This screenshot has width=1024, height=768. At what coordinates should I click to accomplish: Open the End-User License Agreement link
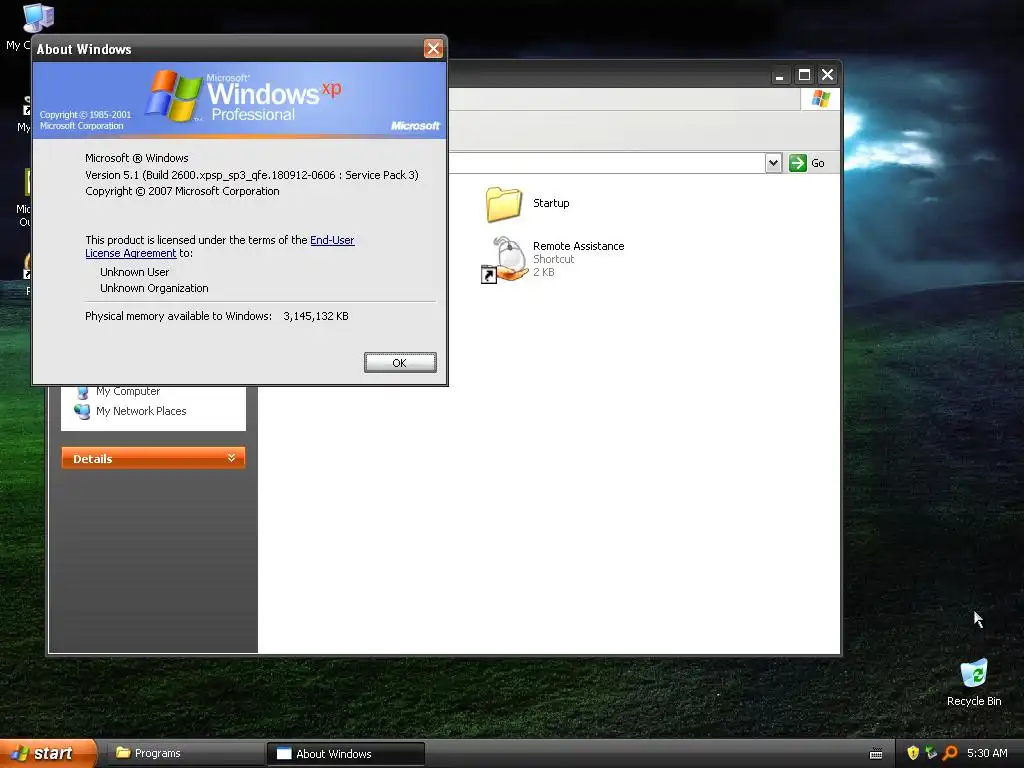(x=332, y=240)
